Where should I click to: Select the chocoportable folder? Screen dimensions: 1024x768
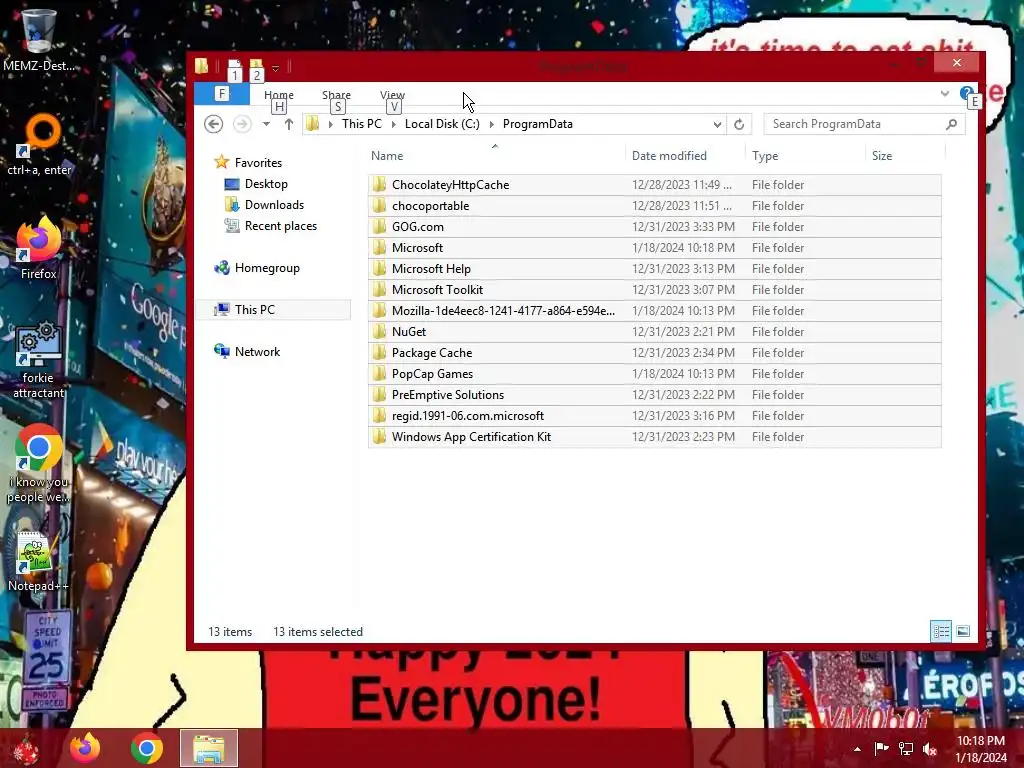[654, 206]
